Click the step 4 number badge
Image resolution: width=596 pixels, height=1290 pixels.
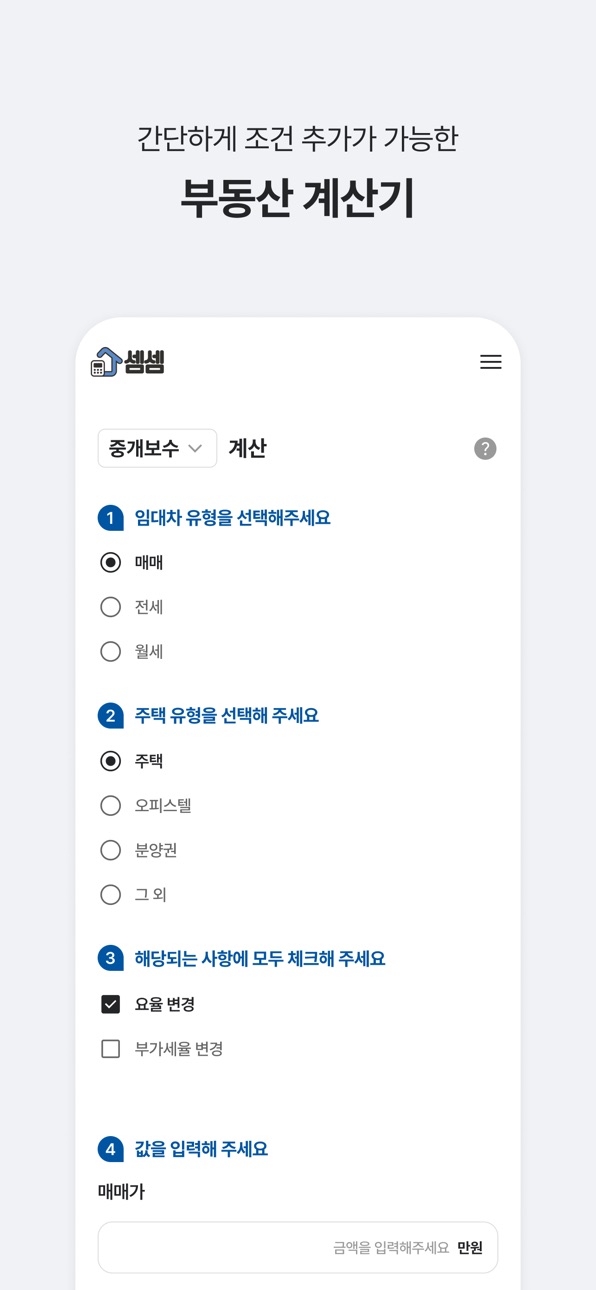111,1150
